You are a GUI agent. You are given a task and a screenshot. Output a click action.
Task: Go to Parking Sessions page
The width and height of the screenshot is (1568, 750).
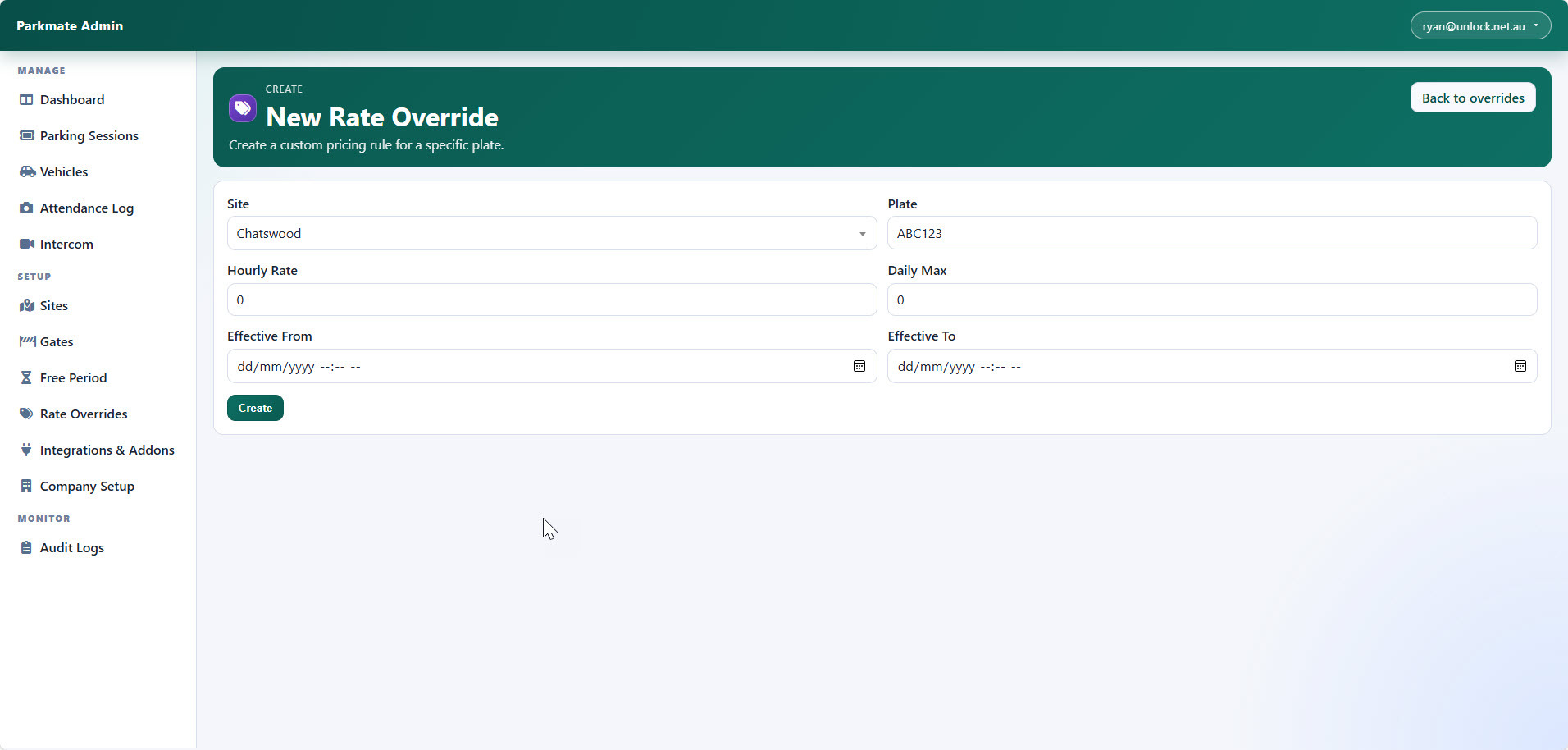89,136
